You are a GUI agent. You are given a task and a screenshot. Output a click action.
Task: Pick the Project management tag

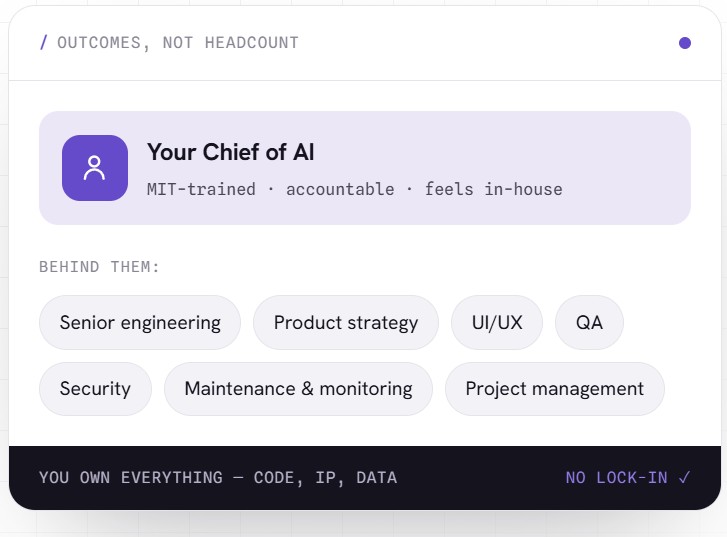[555, 389]
